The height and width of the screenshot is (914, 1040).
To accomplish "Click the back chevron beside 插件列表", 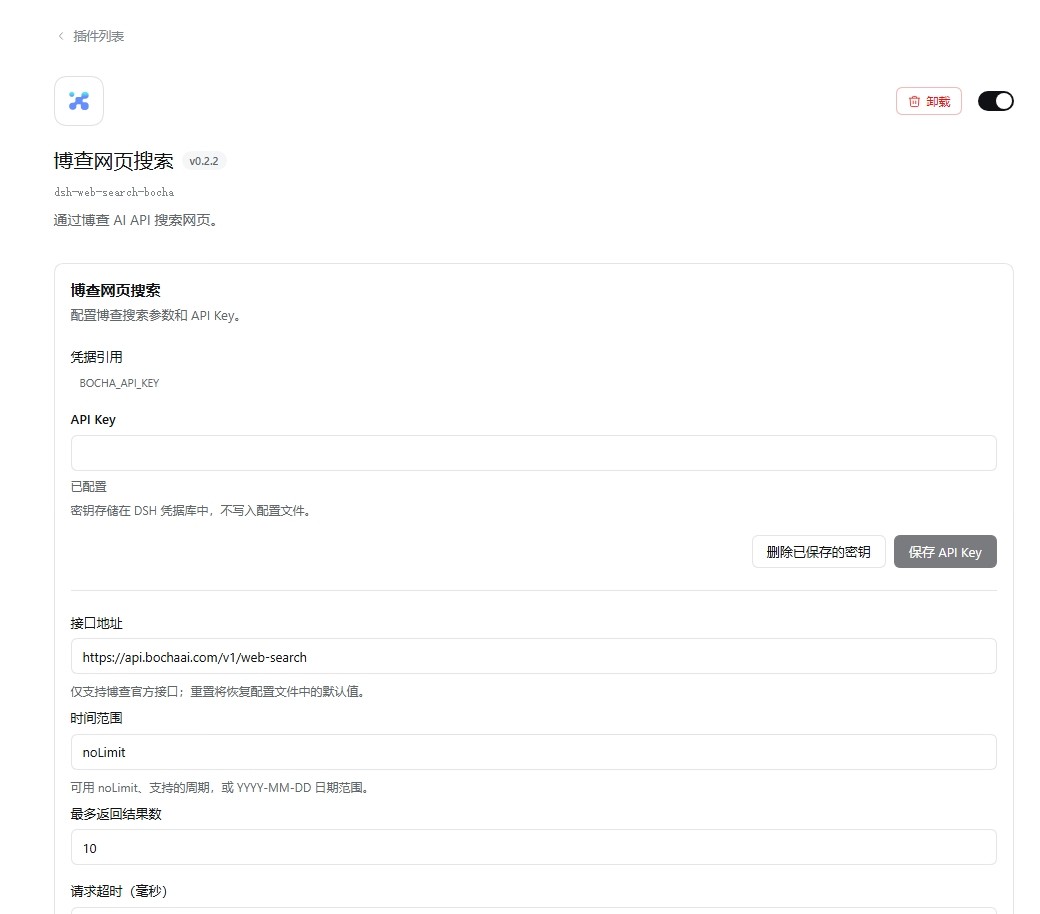I will tap(61, 36).
